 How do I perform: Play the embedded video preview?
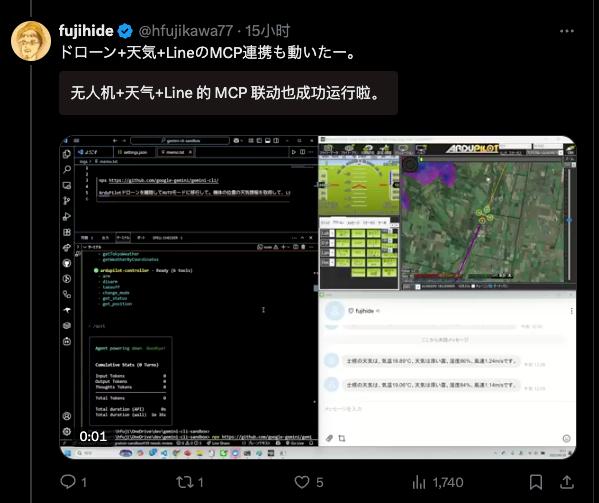click(318, 297)
